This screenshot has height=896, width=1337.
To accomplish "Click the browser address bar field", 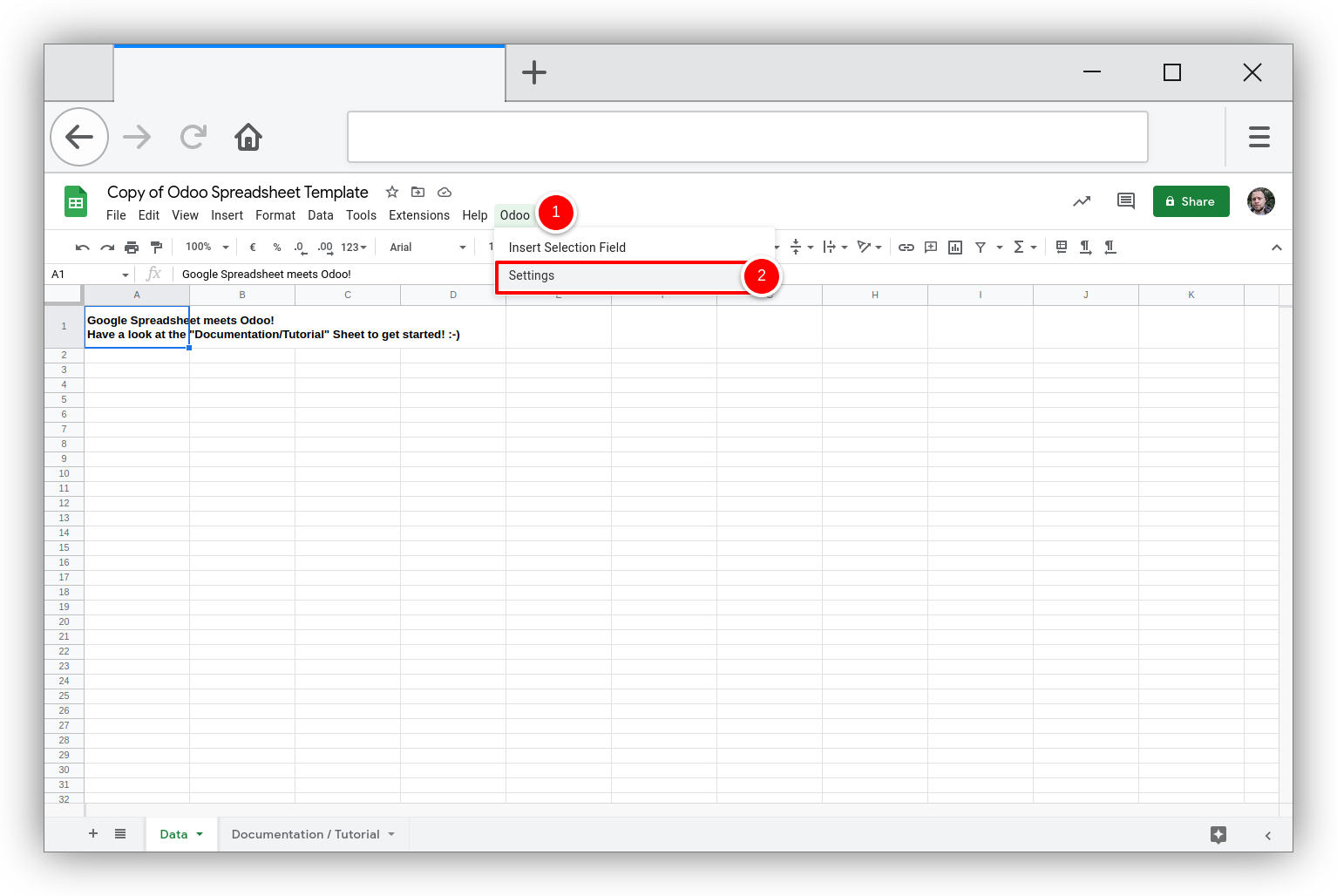I will (x=747, y=137).
